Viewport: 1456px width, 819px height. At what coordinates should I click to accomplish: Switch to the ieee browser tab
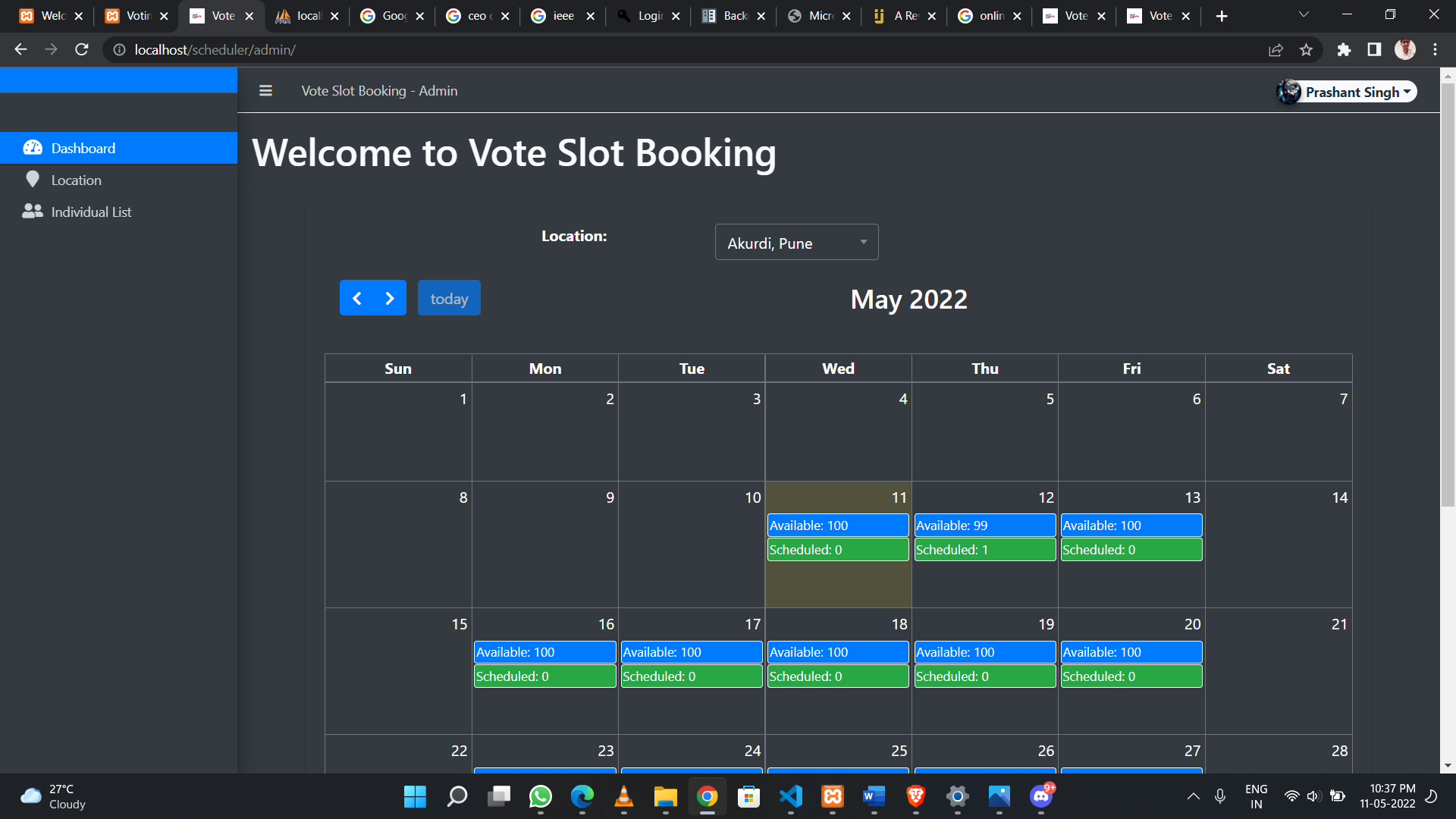[563, 16]
